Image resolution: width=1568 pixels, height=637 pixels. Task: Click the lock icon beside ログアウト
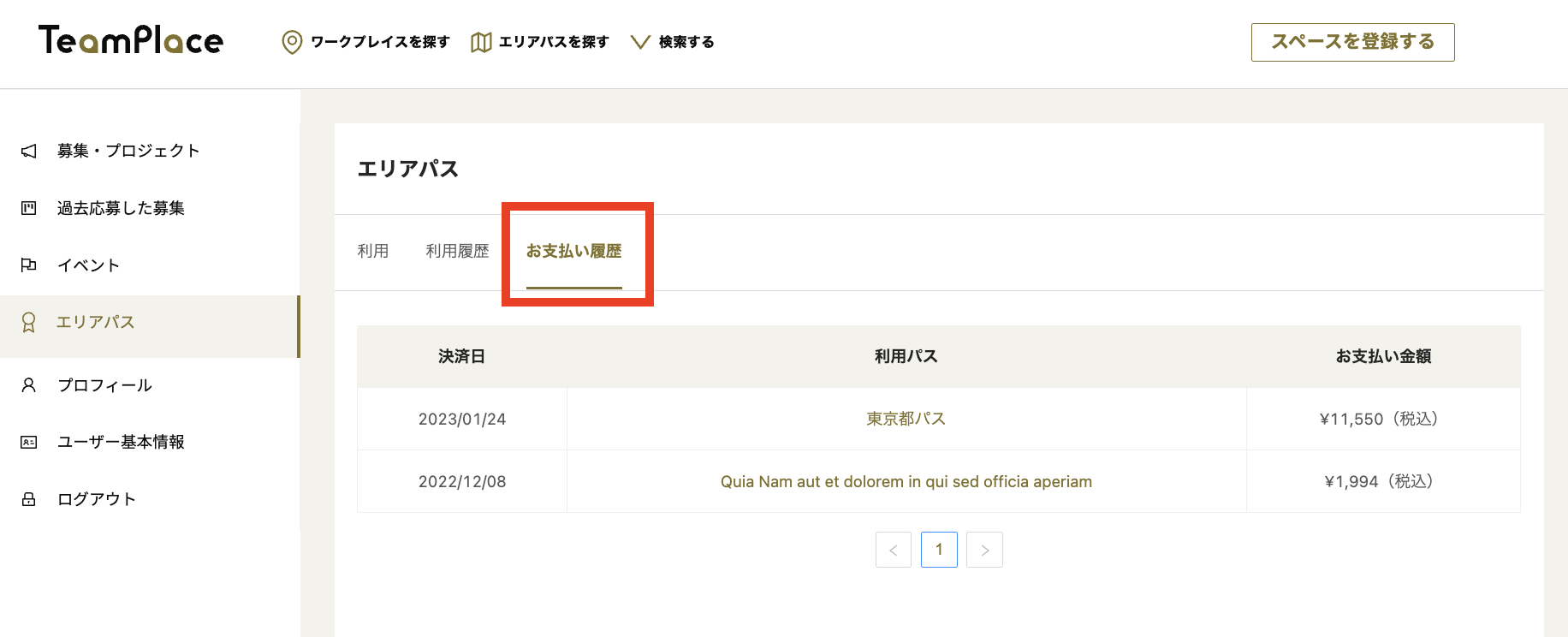[x=29, y=499]
